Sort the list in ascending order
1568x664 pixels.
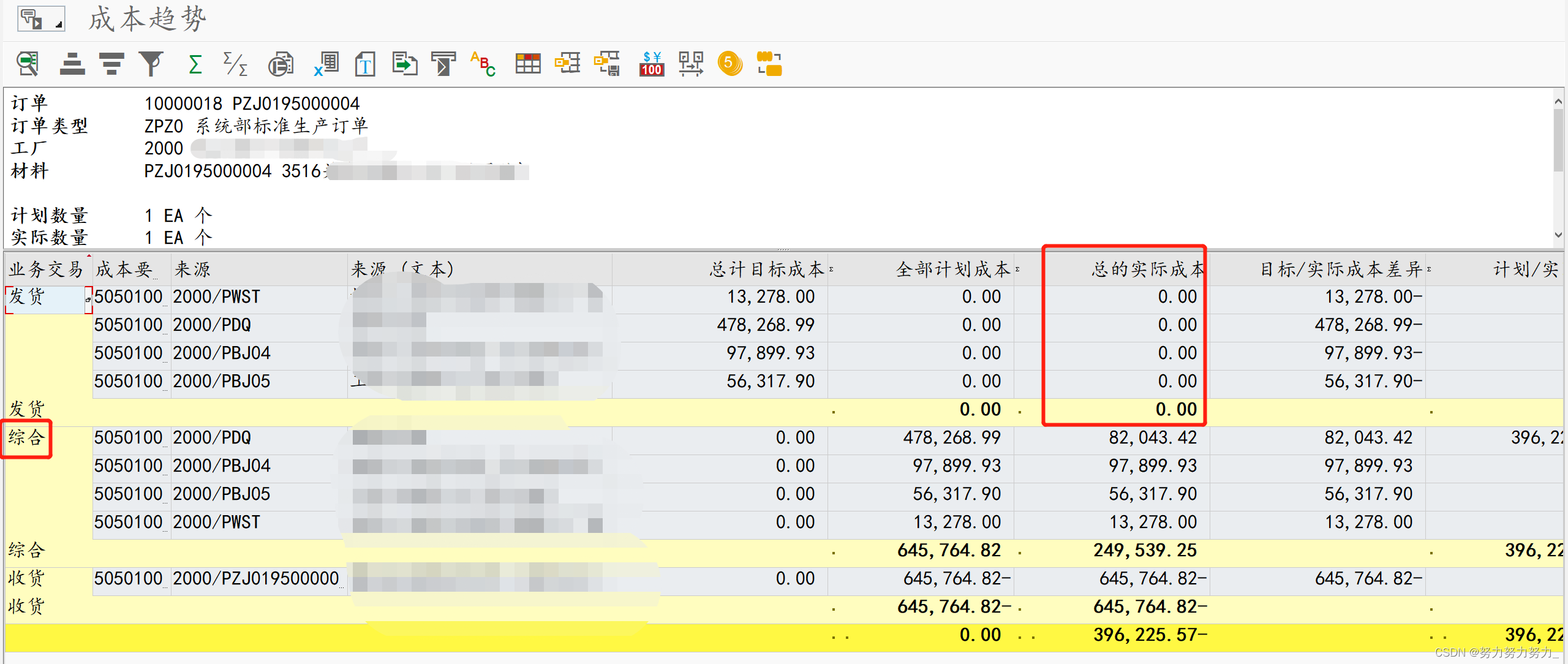[72, 64]
